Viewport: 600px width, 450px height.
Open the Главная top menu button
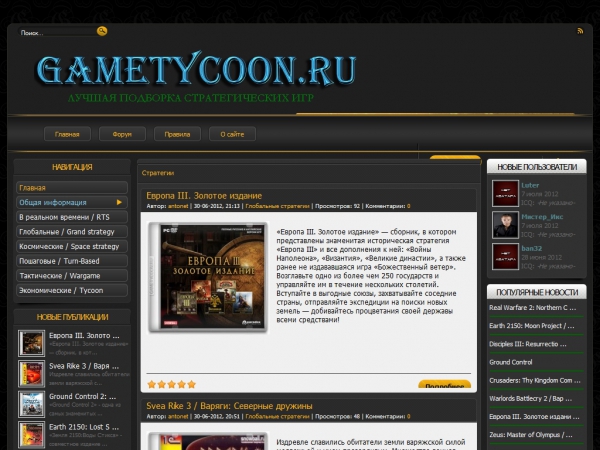pos(67,134)
